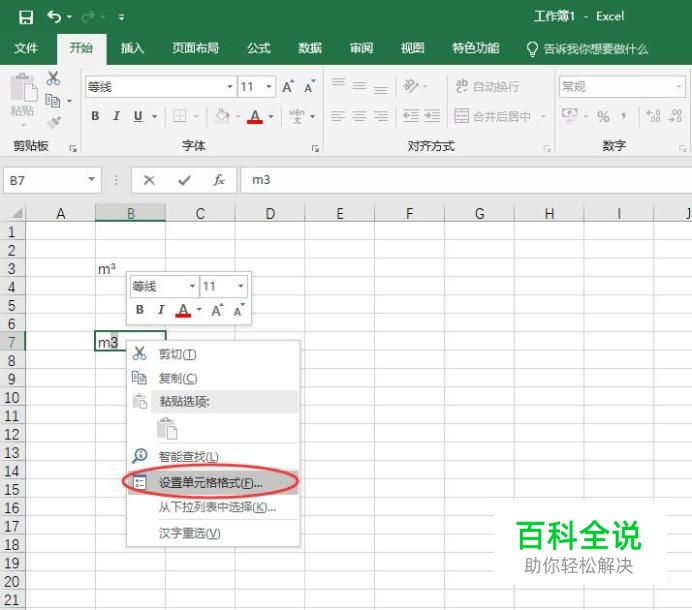Open the Customize Quick Access Toolbar arrow

121,17
